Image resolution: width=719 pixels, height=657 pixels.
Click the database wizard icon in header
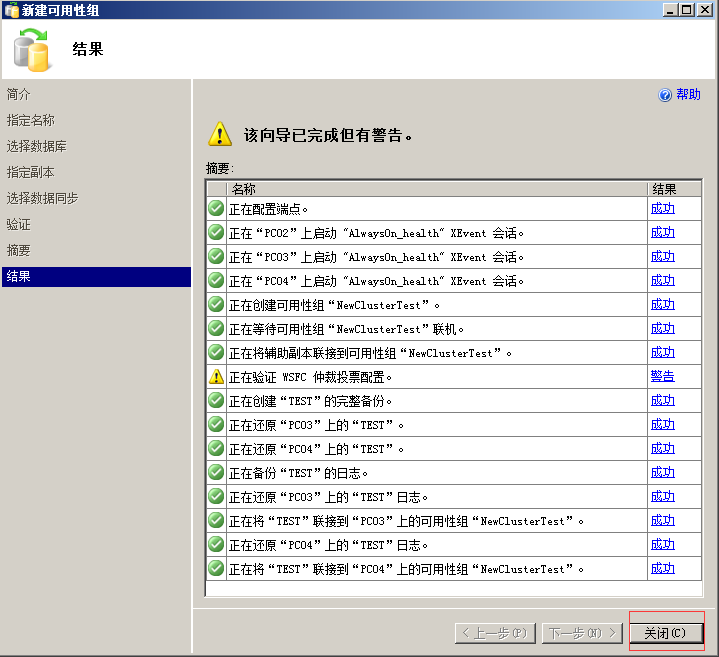click(x=33, y=50)
